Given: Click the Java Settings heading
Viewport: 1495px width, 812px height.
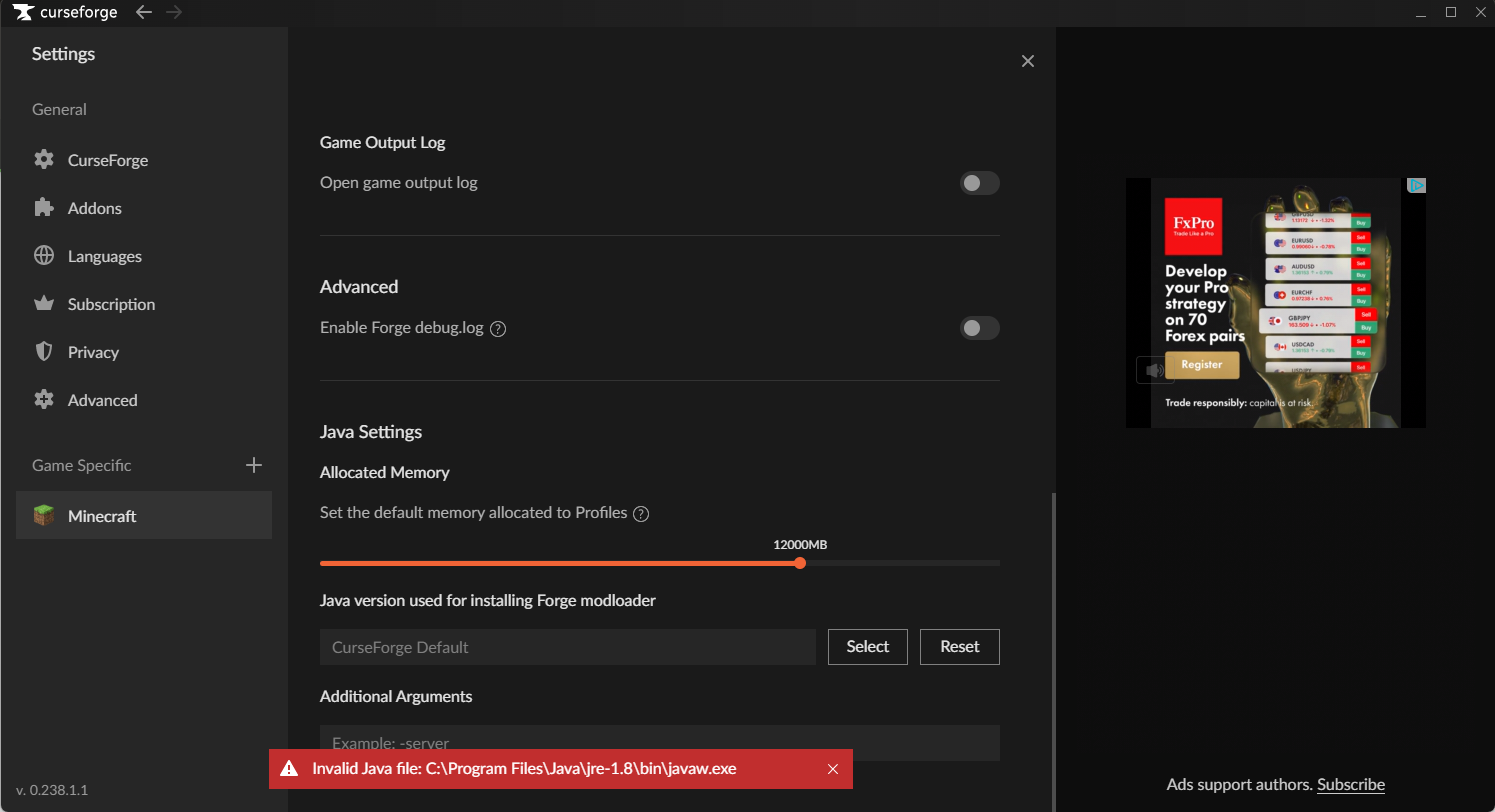Looking at the screenshot, I should click(x=371, y=432).
